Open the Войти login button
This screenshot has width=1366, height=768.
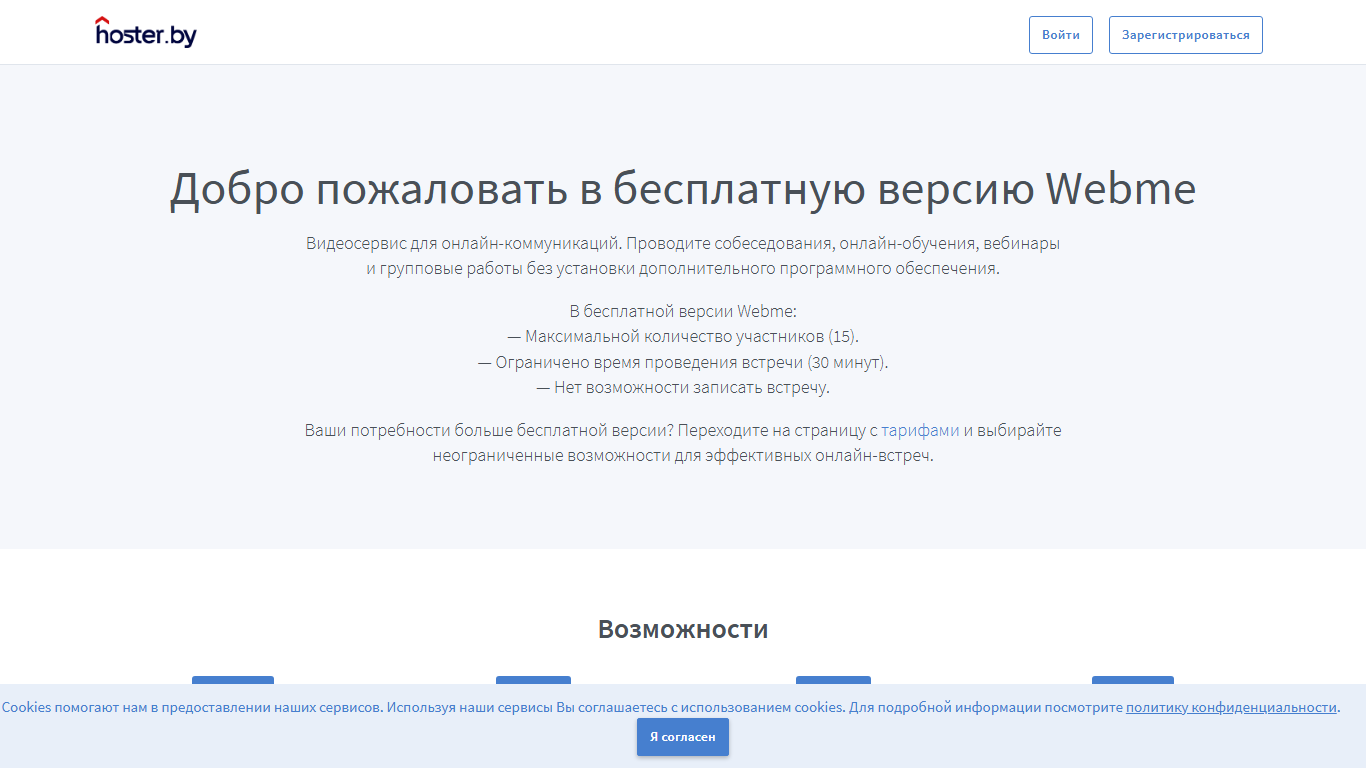tap(1061, 35)
